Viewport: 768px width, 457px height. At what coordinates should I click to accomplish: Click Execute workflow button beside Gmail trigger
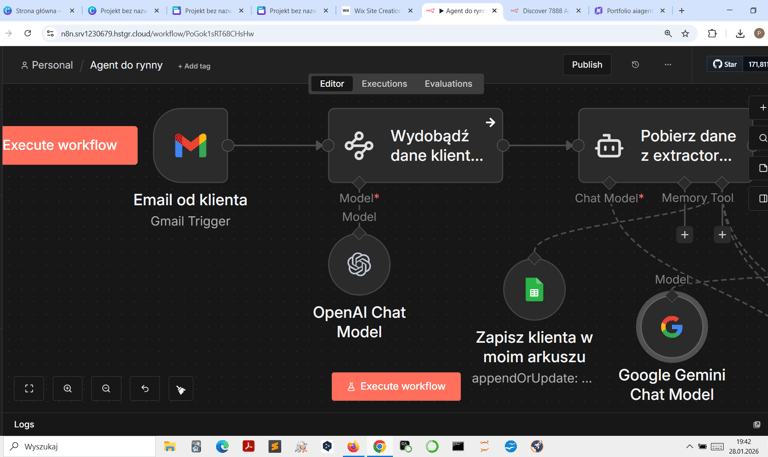click(69, 145)
